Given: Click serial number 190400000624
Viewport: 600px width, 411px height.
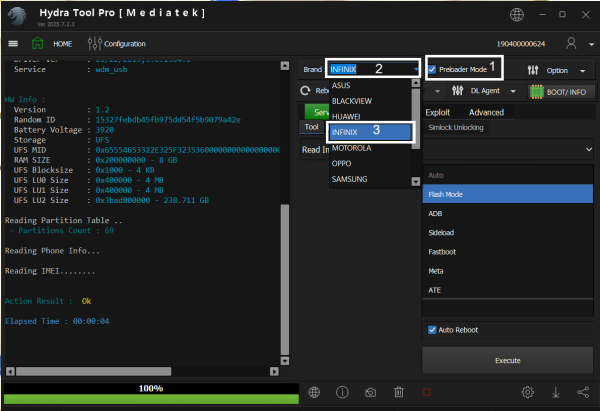Looking at the screenshot, I should (x=520, y=44).
